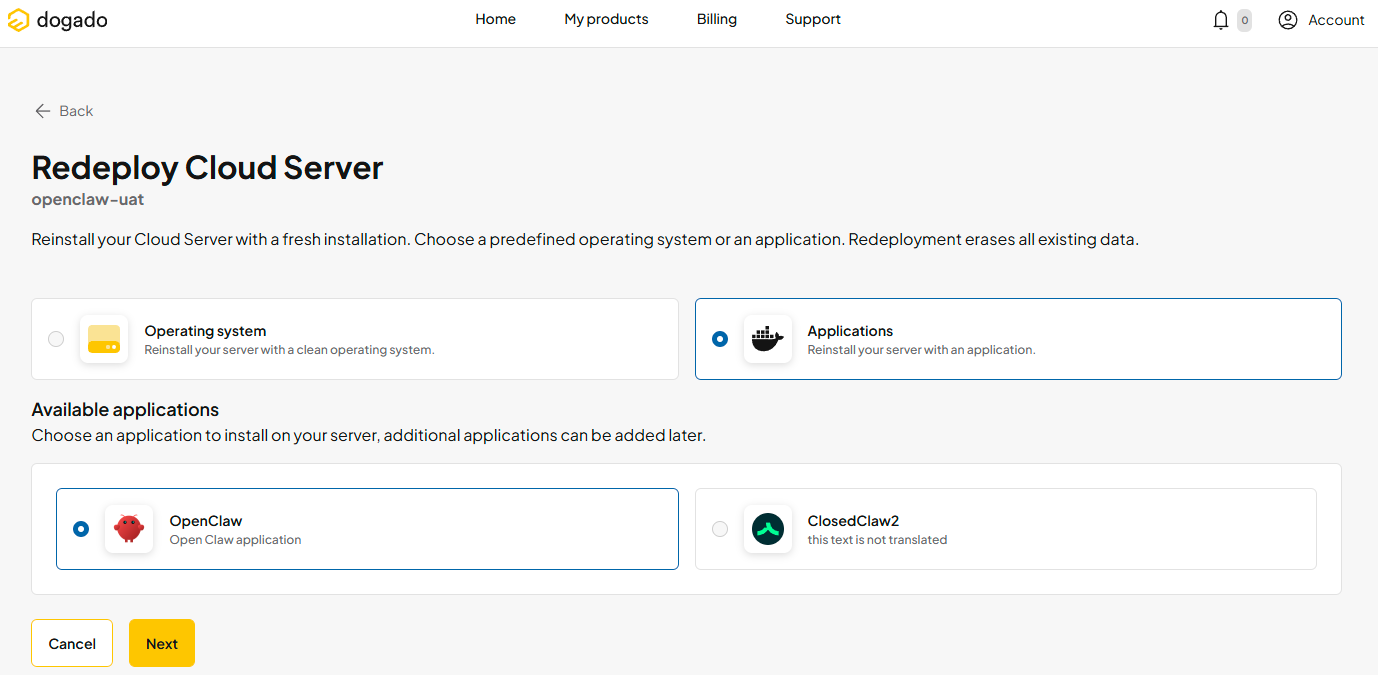Screen dimensions: 1378x675
Task: Click 'Available applications' heading
Action: tap(125, 410)
